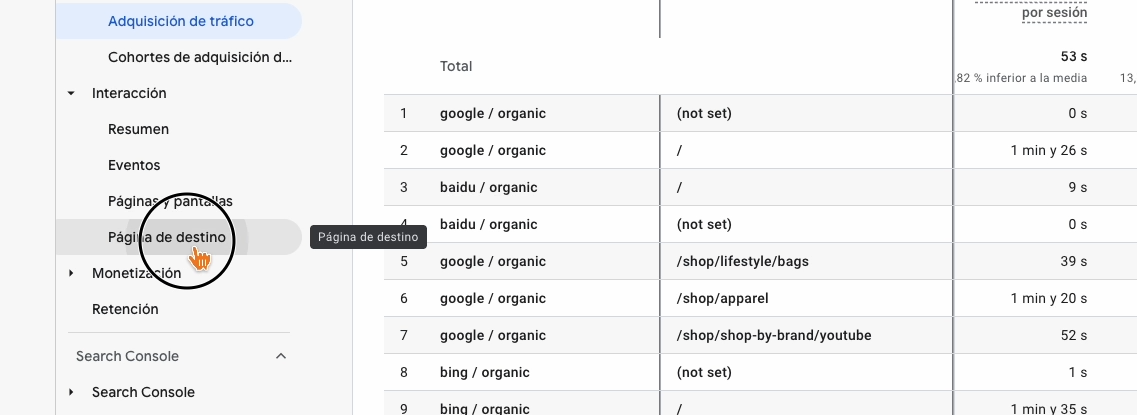This screenshot has width=1137, height=415.
Task: Open Cohortes de adquisición report
Action: tap(200, 57)
